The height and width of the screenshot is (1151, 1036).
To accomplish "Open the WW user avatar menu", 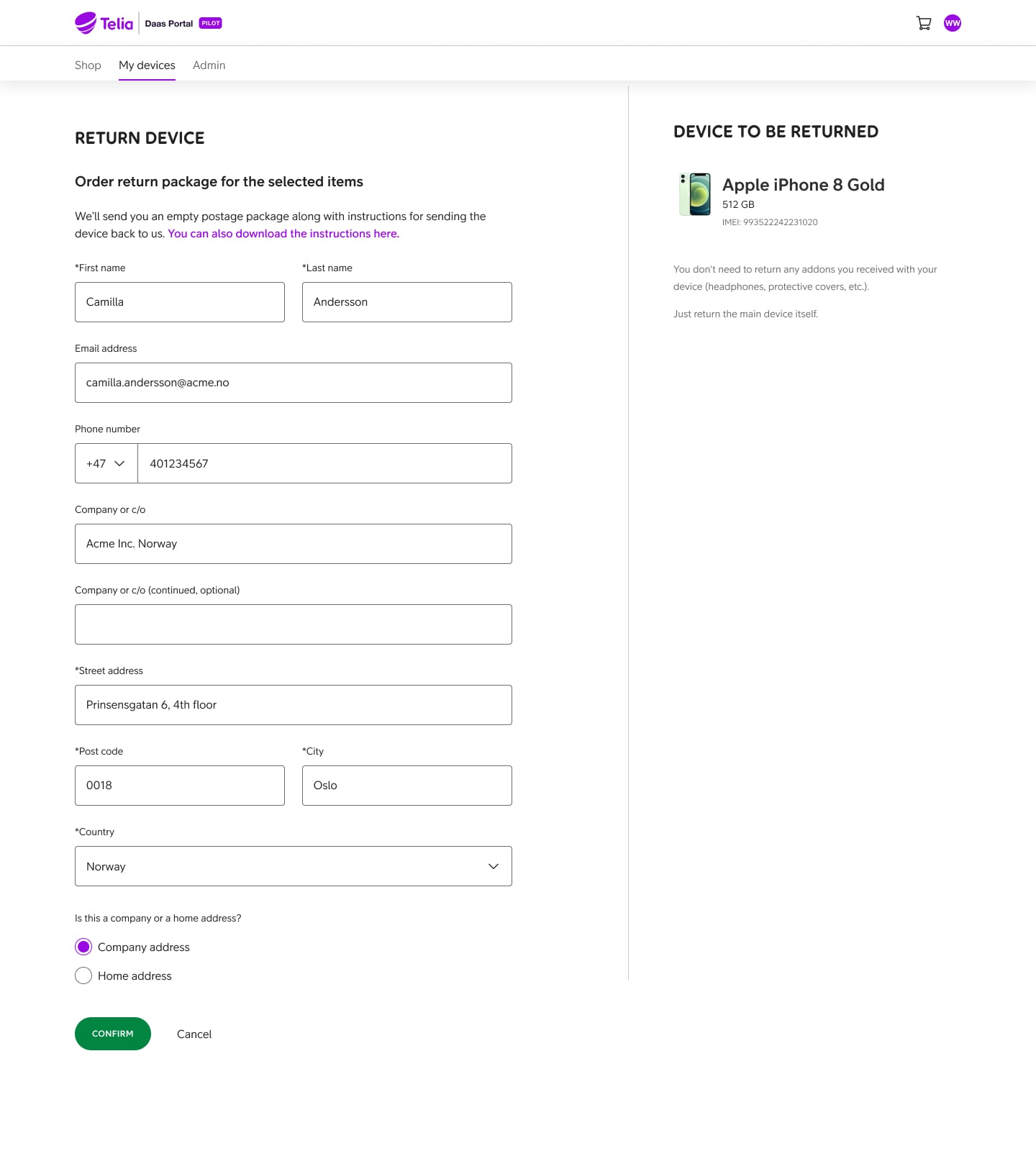I will tap(953, 23).
